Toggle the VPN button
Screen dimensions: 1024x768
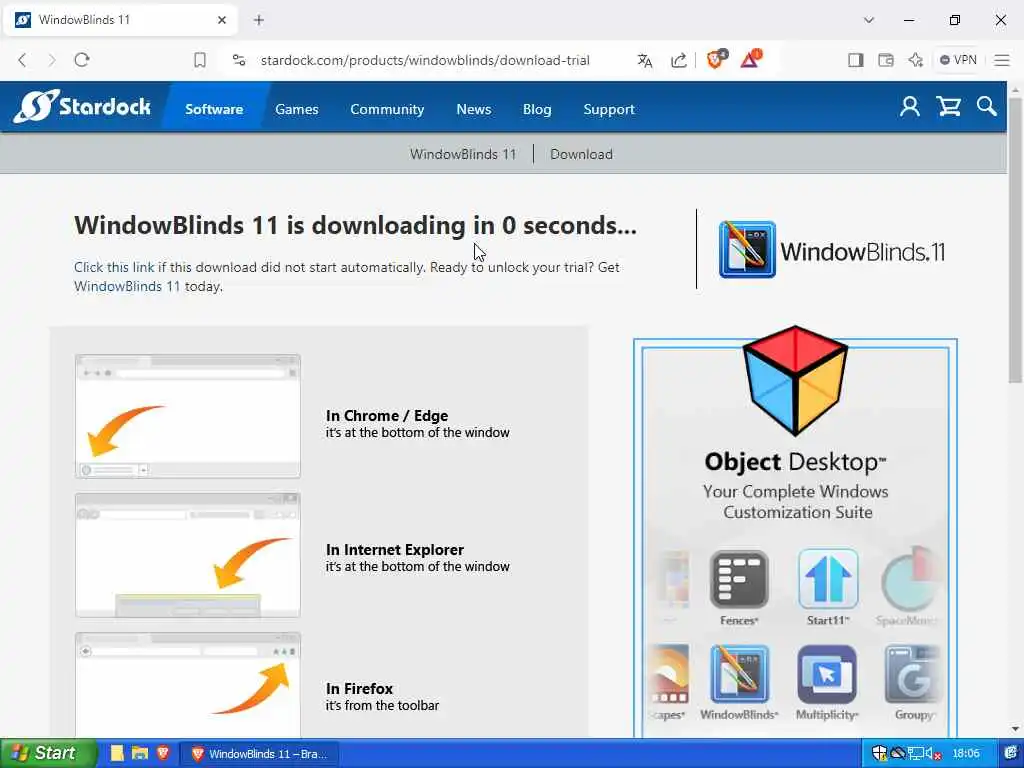958,60
